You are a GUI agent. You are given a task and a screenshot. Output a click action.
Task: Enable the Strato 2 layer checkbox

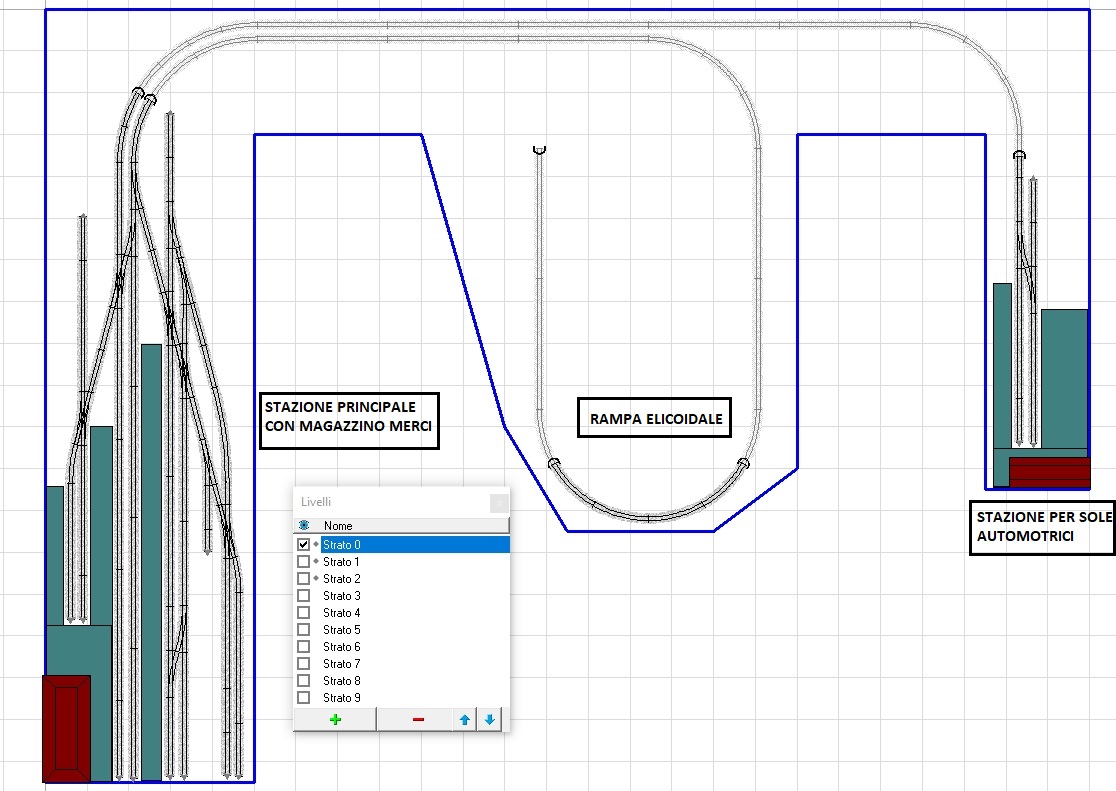point(304,579)
